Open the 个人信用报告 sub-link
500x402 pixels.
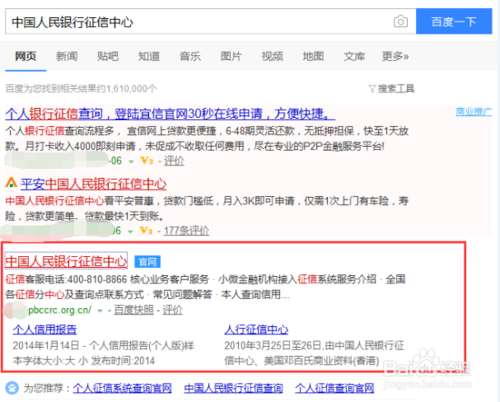(x=45, y=329)
